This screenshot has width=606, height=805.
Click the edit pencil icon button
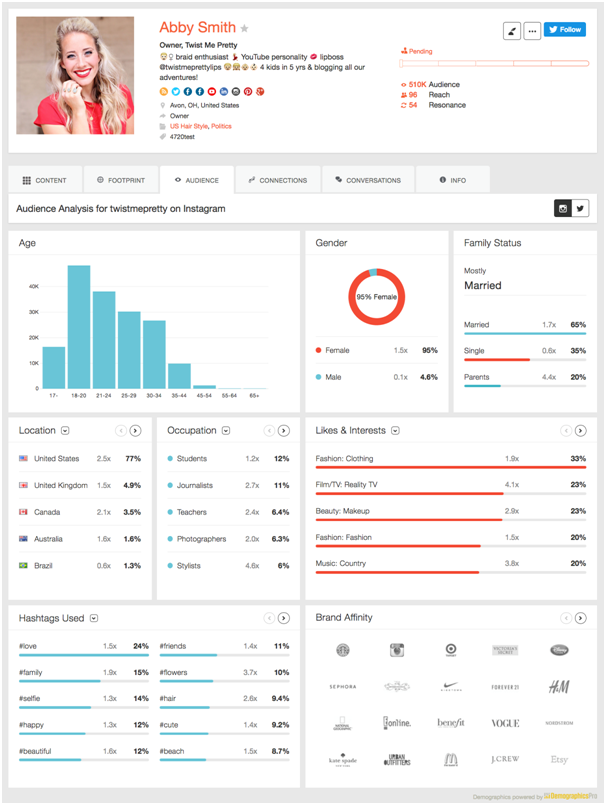coord(512,30)
